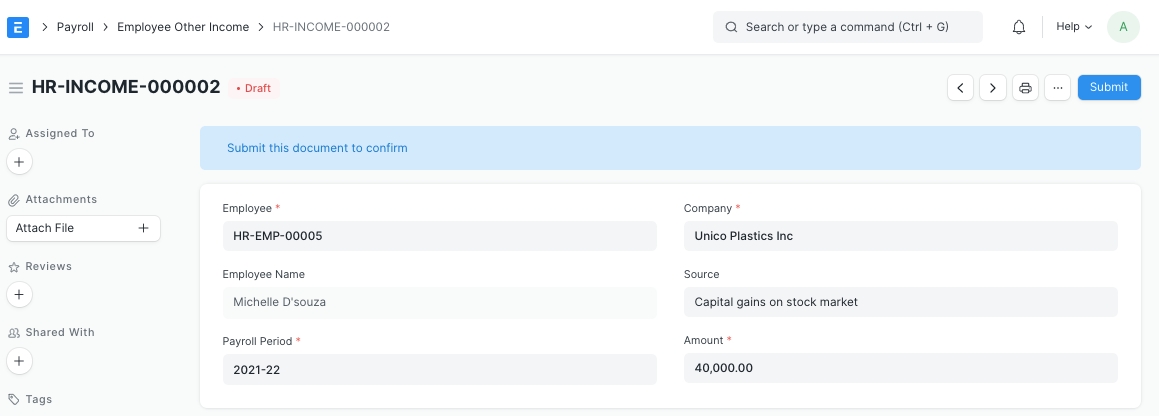Print this document using printer icon

coord(1025,88)
